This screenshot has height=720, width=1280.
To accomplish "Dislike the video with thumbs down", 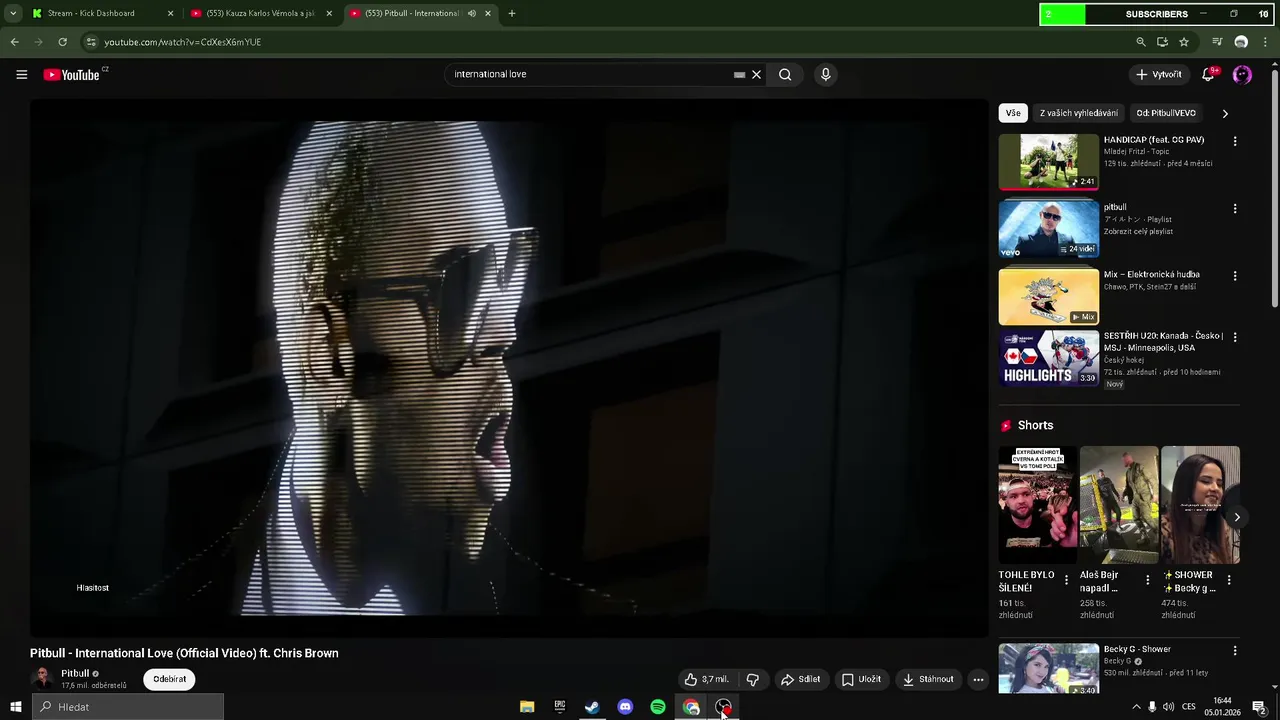I will click(753, 679).
